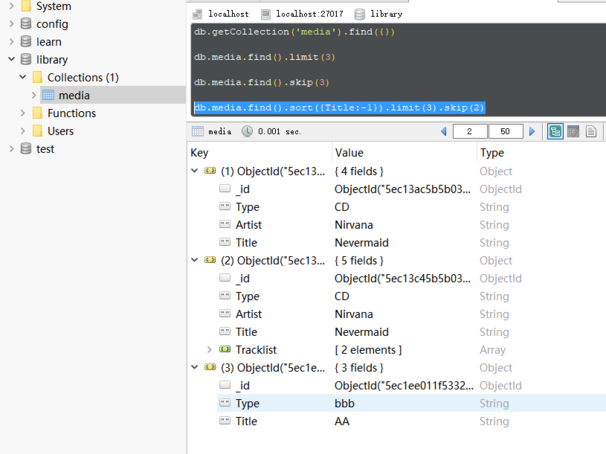Click the Collections folder icon
This screenshot has width=606, height=454.
point(37,77)
